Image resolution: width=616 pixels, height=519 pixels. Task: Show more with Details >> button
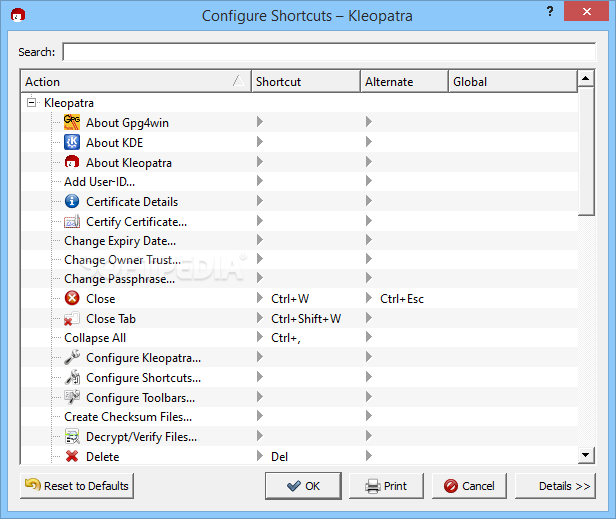pos(556,486)
